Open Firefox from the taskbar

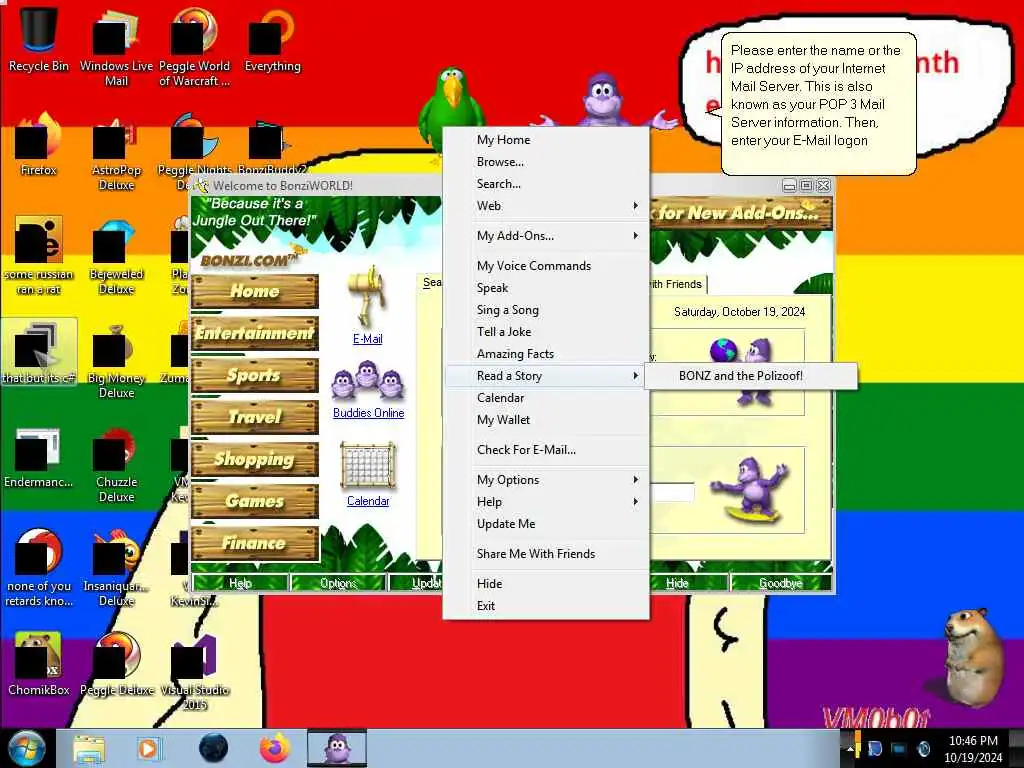[x=275, y=748]
